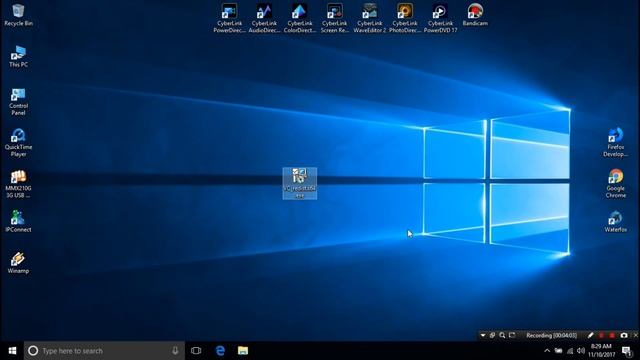Select the QuickTime Player shortcut

click(18, 142)
